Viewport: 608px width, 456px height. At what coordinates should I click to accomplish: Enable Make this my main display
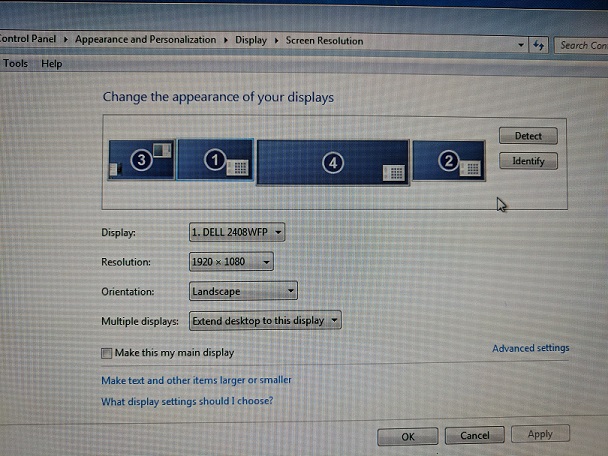[107, 353]
